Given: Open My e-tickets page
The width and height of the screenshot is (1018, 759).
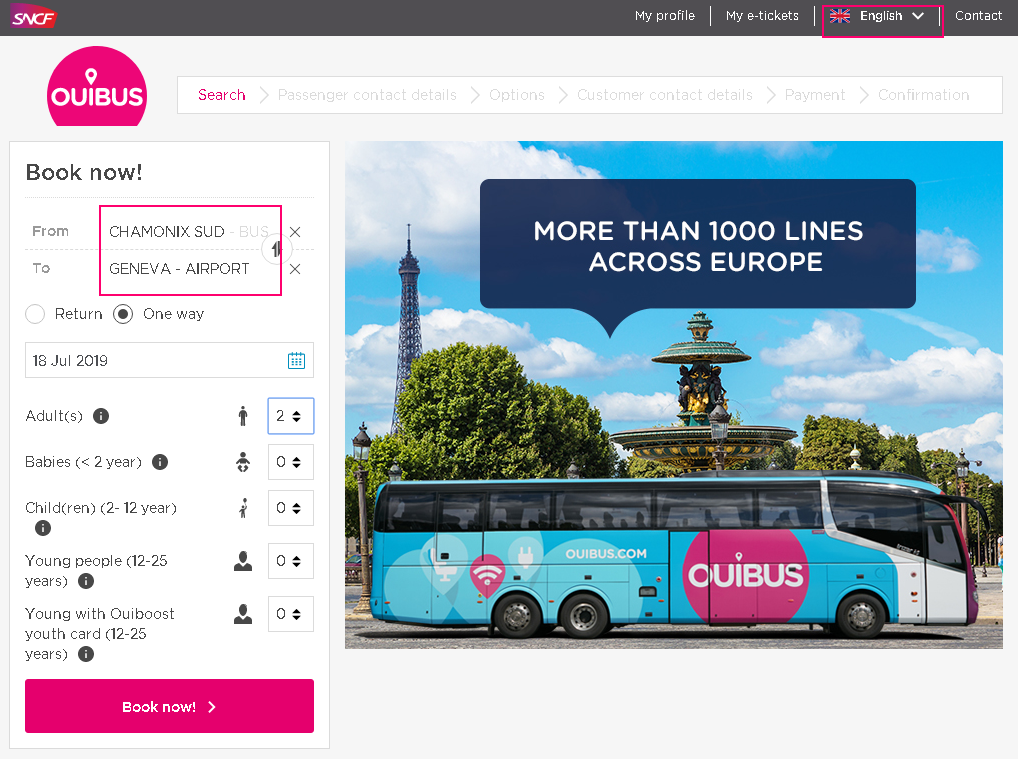Looking at the screenshot, I should 762,16.
